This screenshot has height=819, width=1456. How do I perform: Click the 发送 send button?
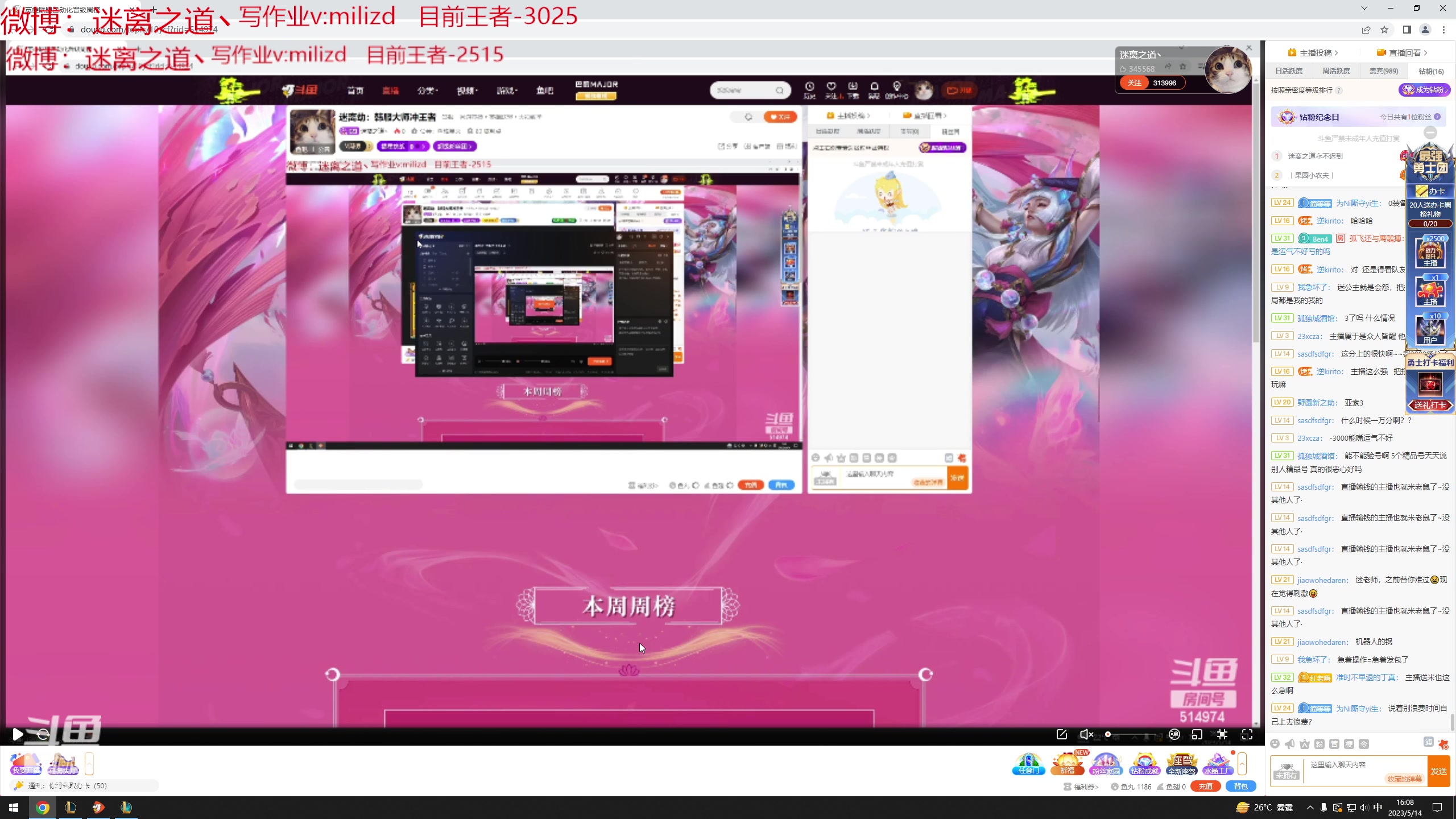point(1439,771)
